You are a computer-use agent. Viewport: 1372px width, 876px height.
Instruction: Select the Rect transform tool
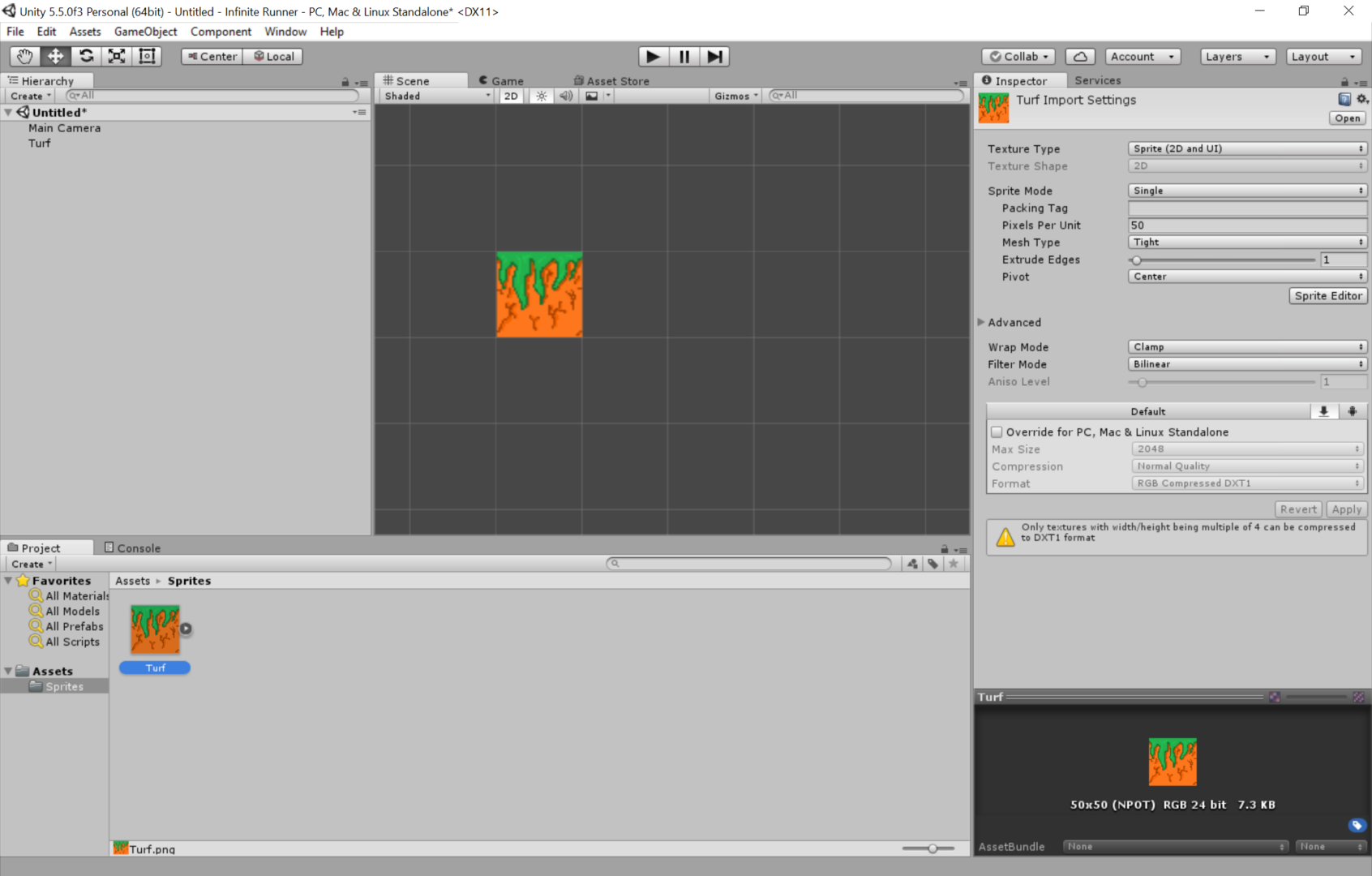pyautogui.click(x=148, y=56)
